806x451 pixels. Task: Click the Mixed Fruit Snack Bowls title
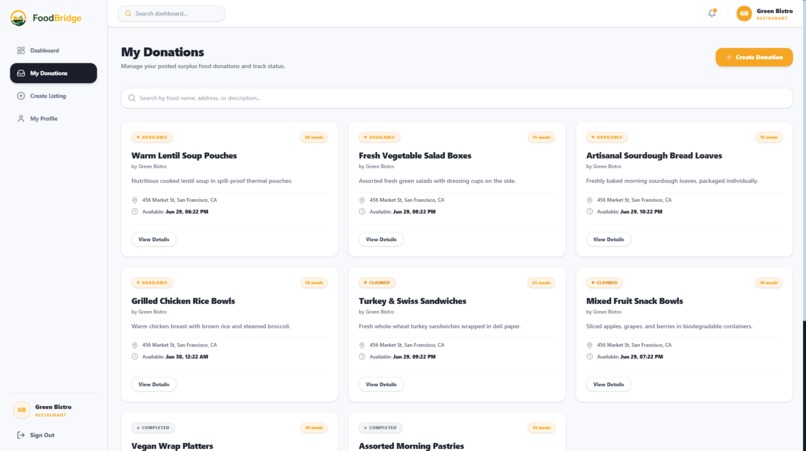634,301
